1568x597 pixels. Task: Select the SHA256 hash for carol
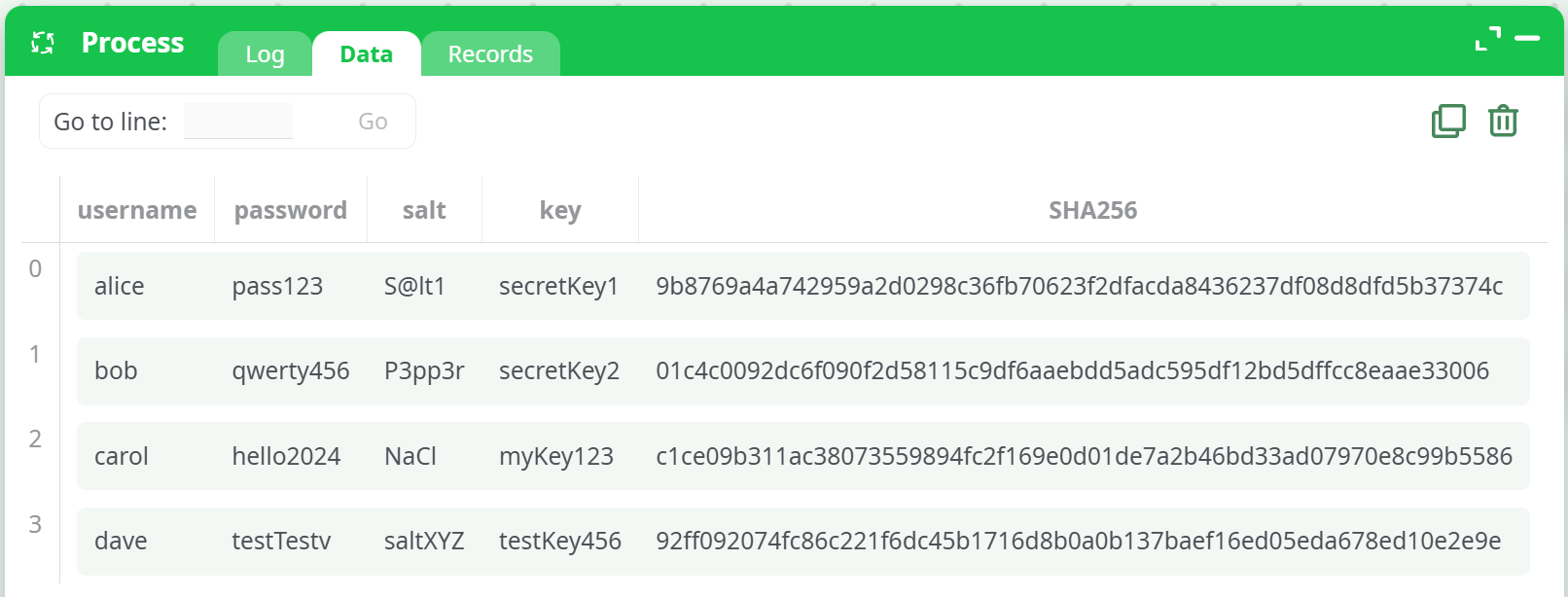pyautogui.click(x=1085, y=455)
